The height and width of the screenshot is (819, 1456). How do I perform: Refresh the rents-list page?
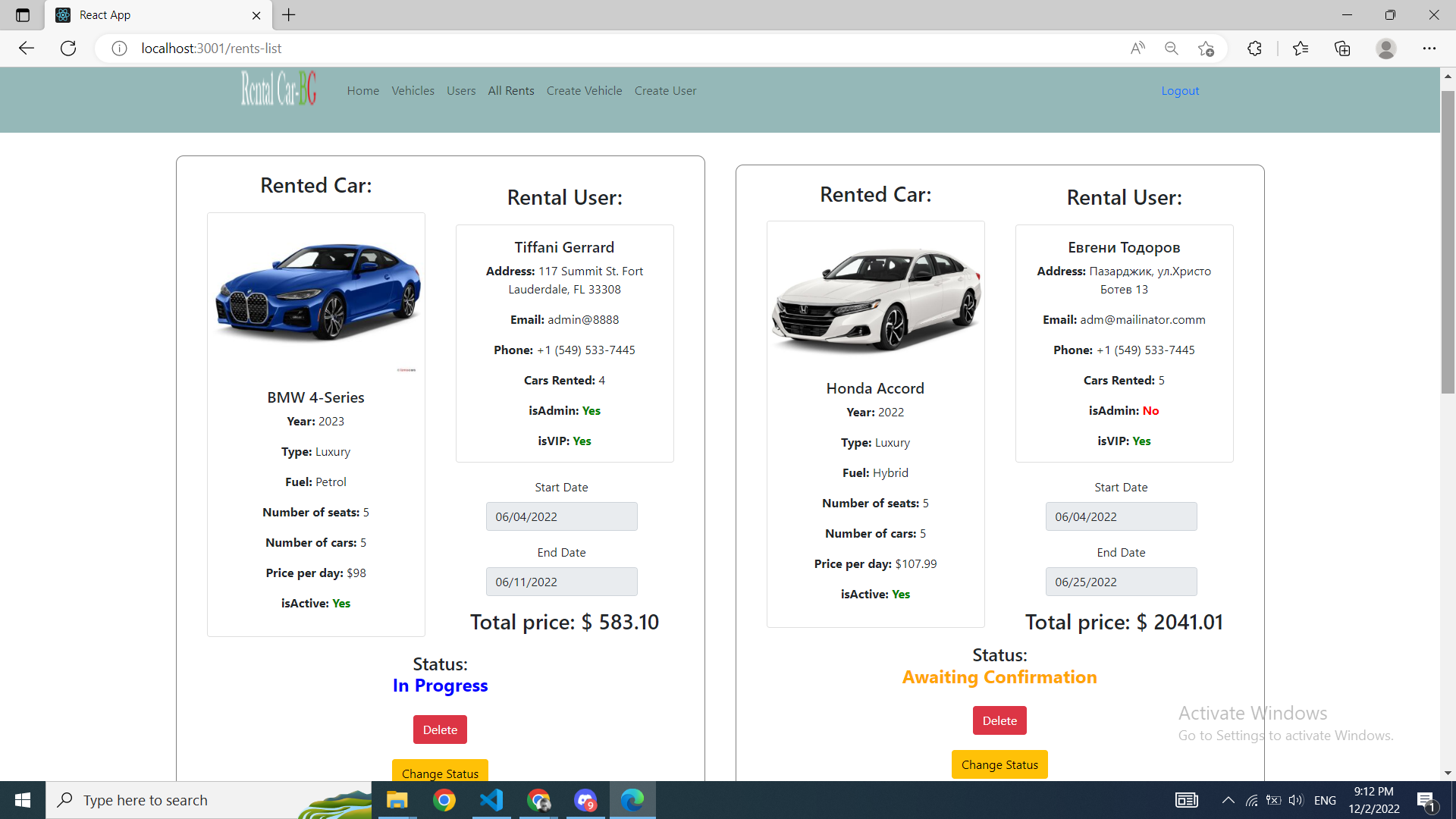point(67,48)
